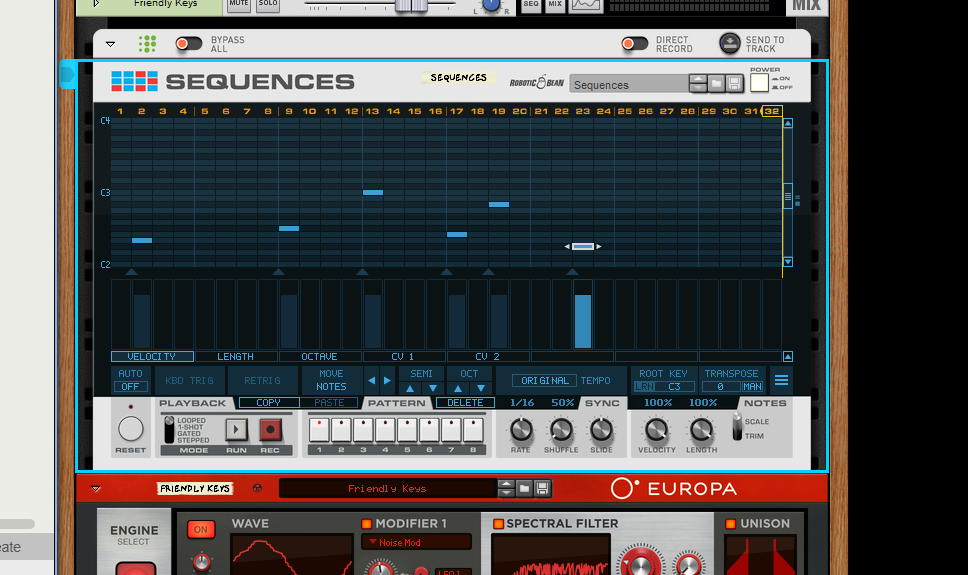Screen dimensions: 968x575
Task: Browse Europa patches with the folder icon
Action: tap(524, 489)
